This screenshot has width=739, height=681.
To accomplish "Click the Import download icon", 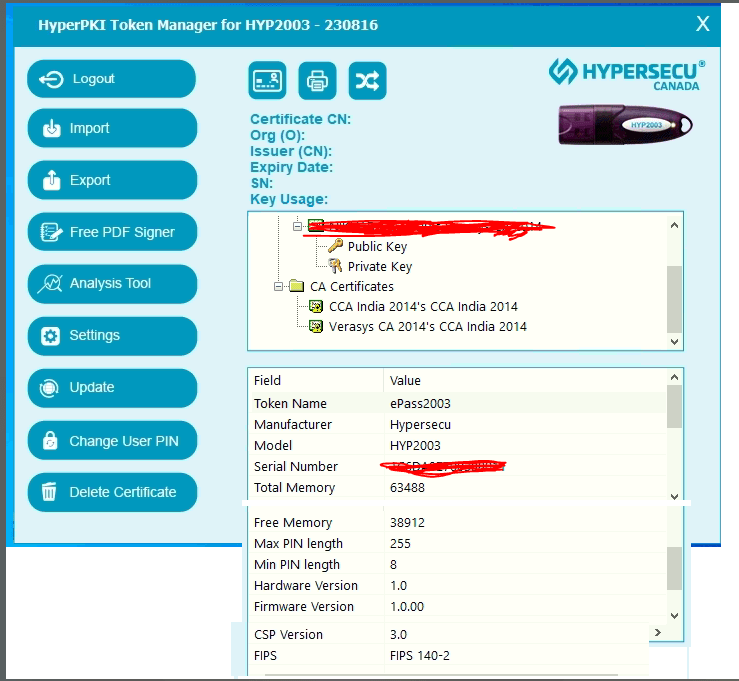I will [x=51, y=128].
